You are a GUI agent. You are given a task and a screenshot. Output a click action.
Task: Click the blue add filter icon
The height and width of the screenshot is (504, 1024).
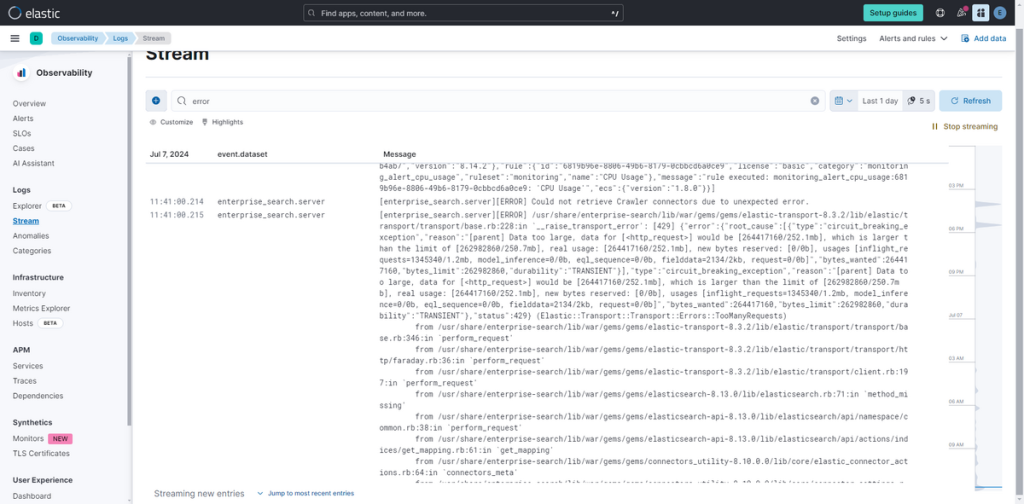coord(156,101)
